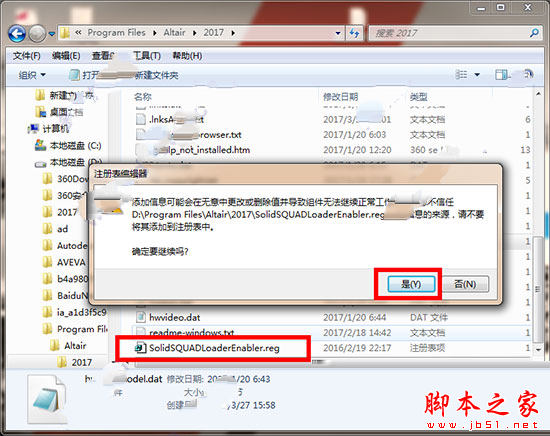Open the 编辑(E) menu

tap(66, 56)
